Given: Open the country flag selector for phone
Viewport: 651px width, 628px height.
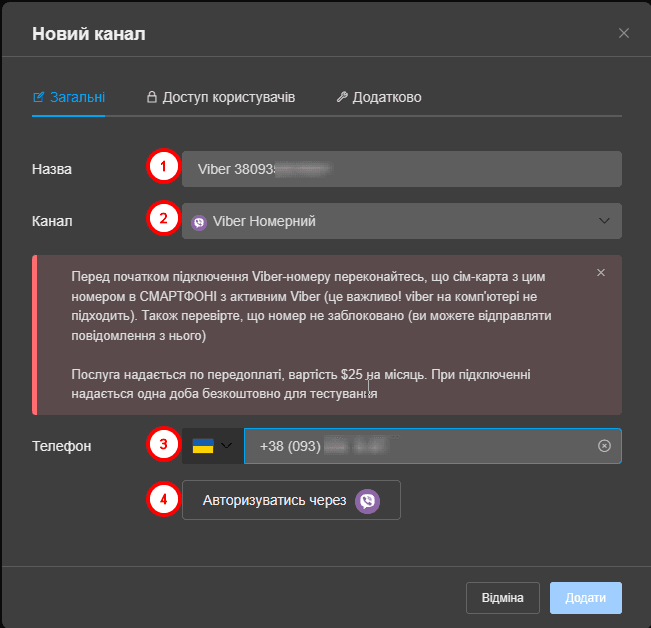Looking at the screenshot, I should (x=213, y=446).
